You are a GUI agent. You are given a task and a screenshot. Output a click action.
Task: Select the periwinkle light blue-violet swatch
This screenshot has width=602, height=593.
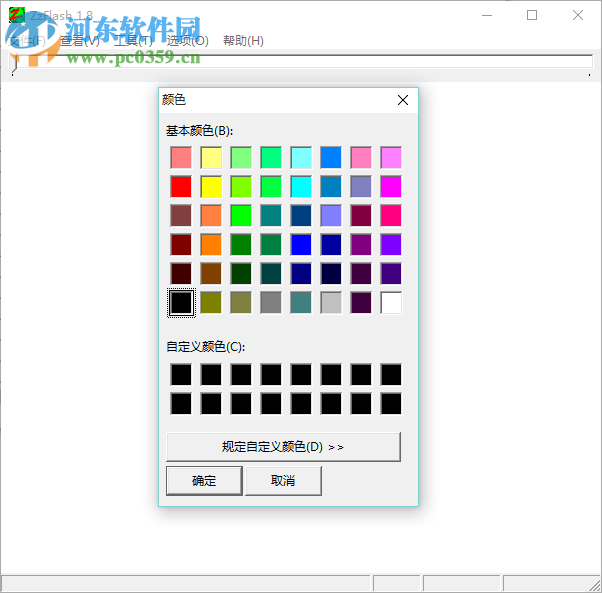331,215
